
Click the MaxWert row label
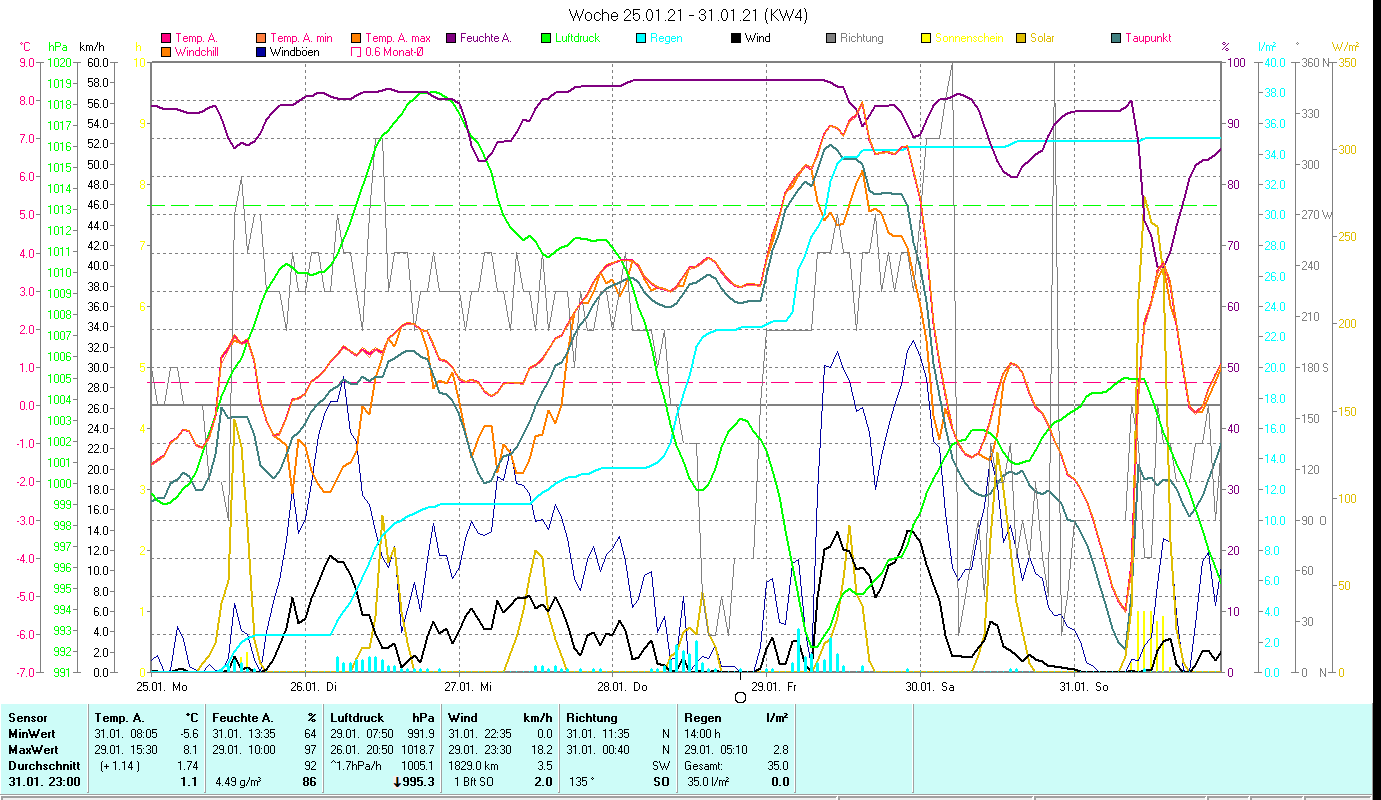34,750
